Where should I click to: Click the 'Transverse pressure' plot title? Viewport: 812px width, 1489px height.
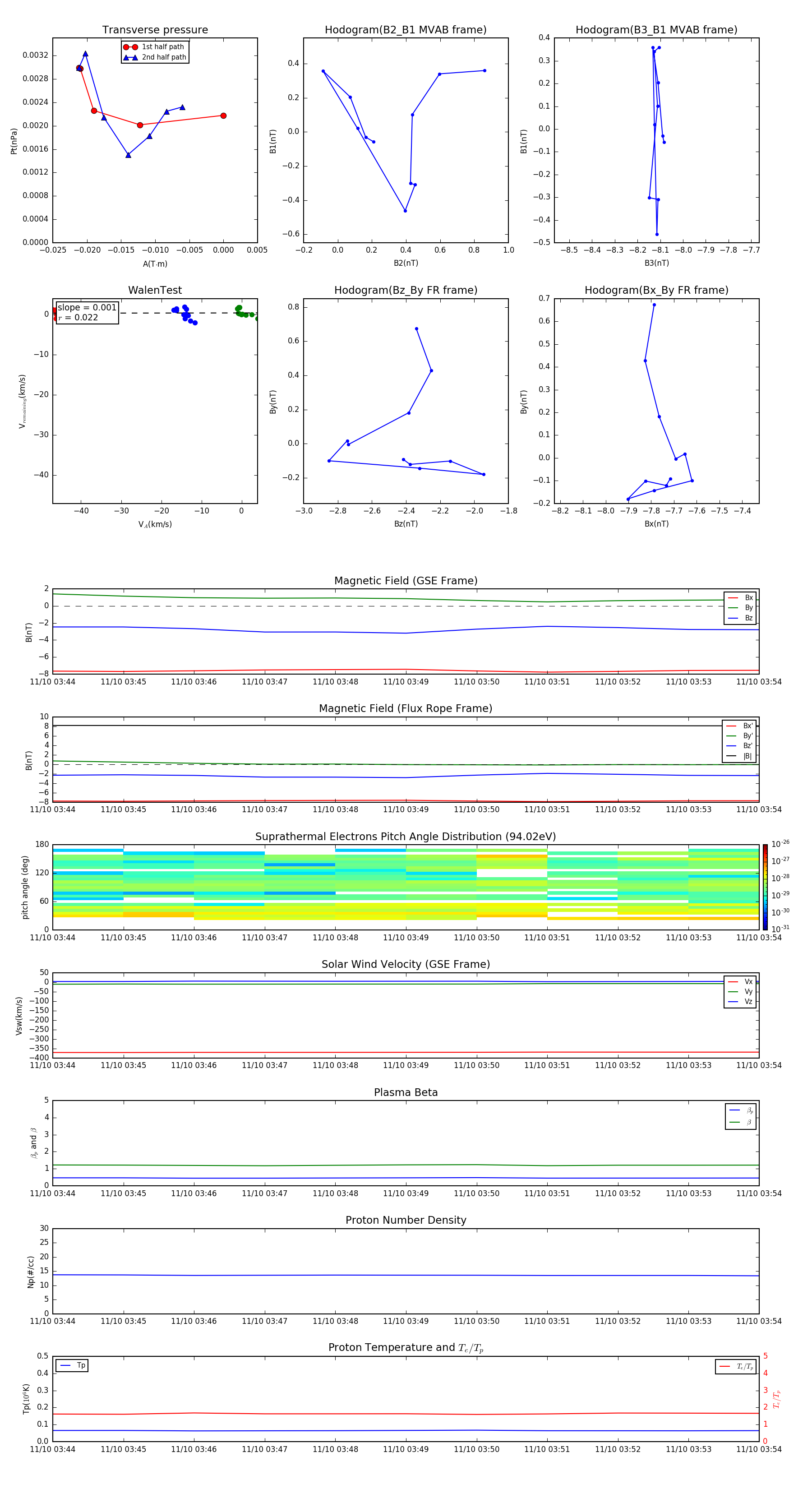coord(155,29)
